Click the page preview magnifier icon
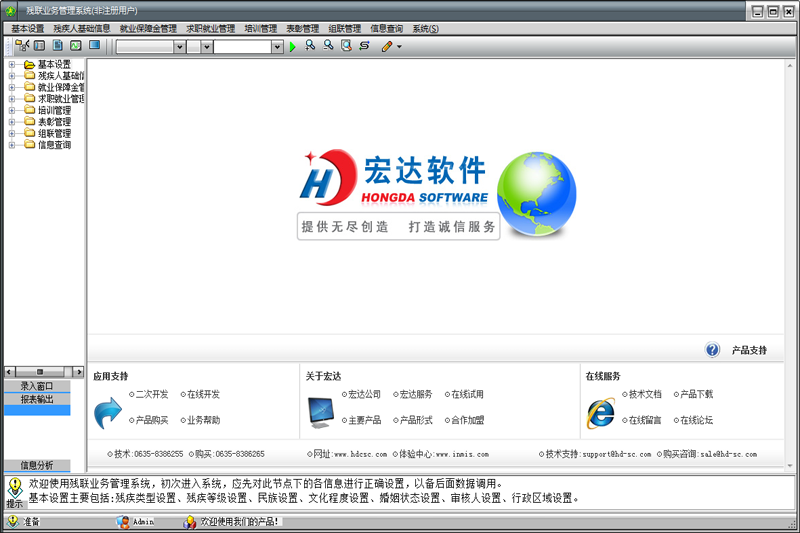 pos(346,46)
